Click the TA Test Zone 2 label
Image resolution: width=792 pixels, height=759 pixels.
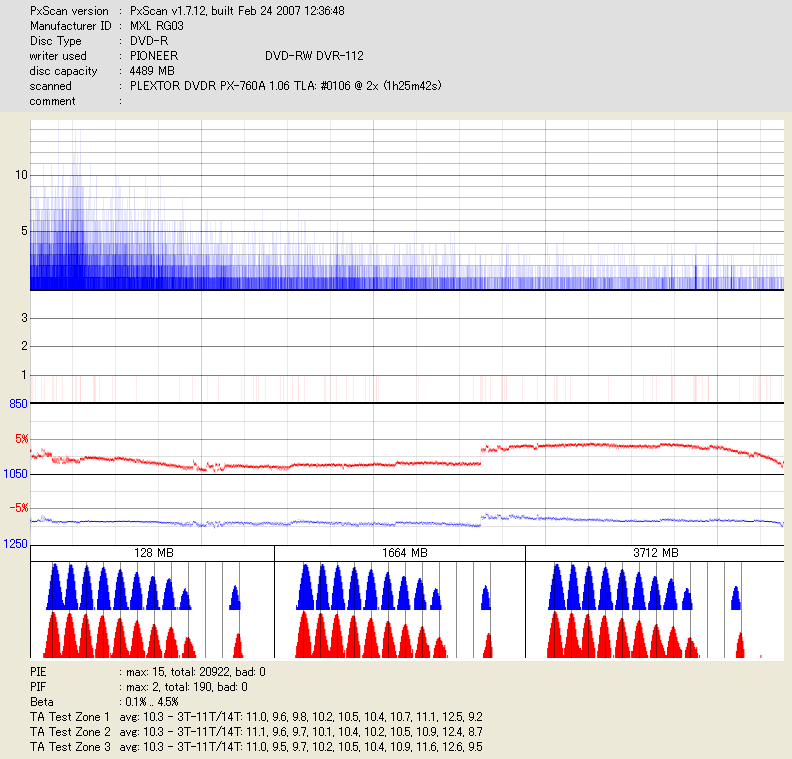70,732
